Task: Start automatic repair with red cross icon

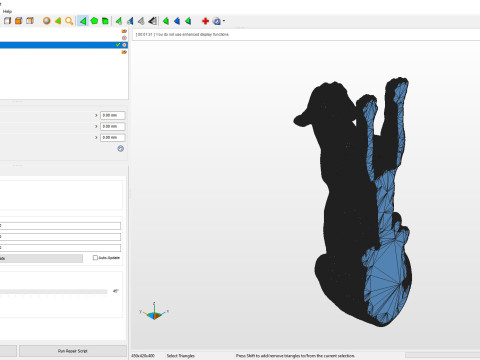Action: 205,21
